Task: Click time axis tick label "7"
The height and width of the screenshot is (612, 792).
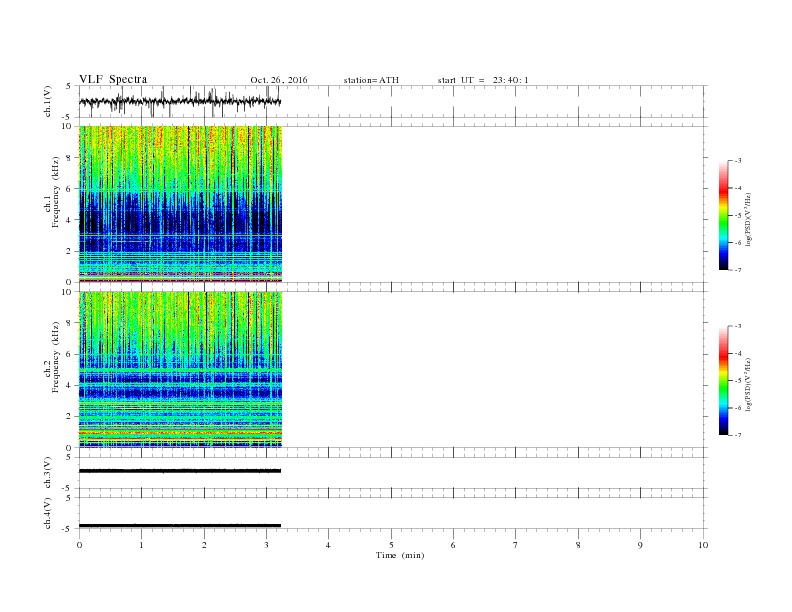Action: [x=516, y=545]
